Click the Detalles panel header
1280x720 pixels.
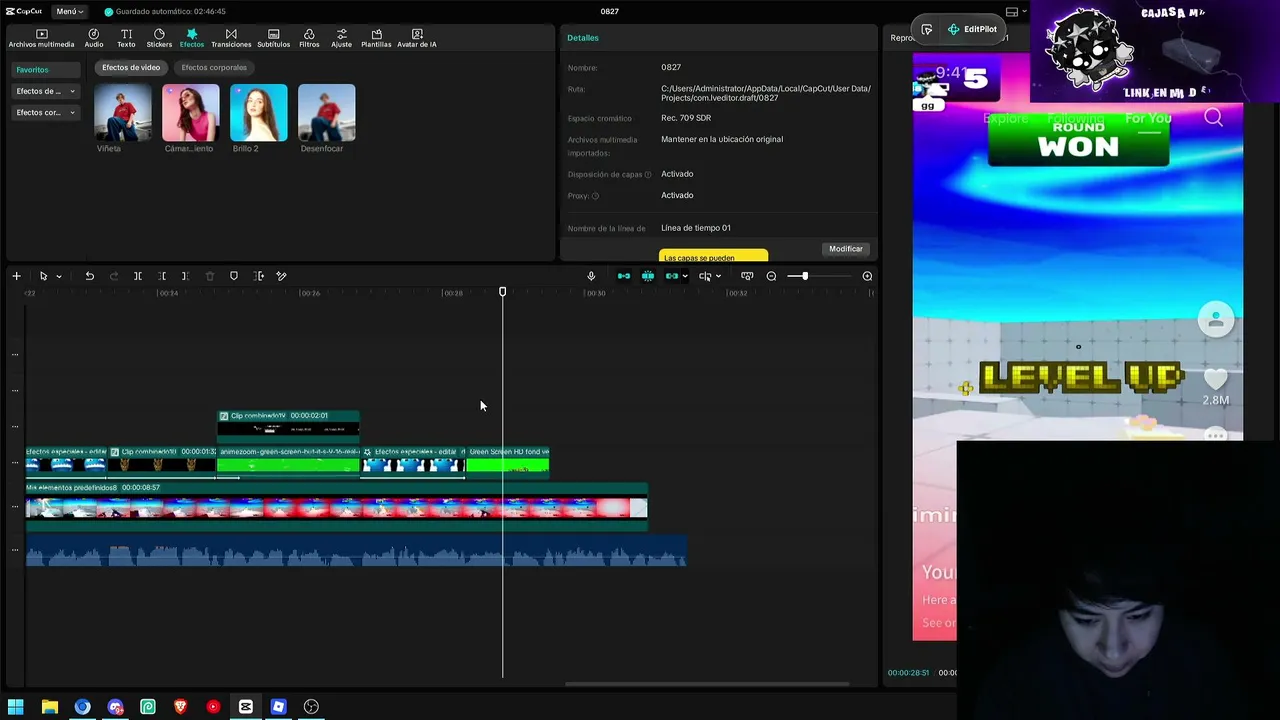pos(583,38)
